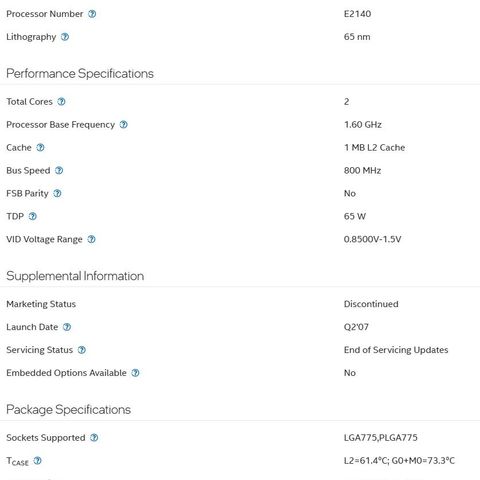Open the TDP info icon

click(x=33, y=216)
